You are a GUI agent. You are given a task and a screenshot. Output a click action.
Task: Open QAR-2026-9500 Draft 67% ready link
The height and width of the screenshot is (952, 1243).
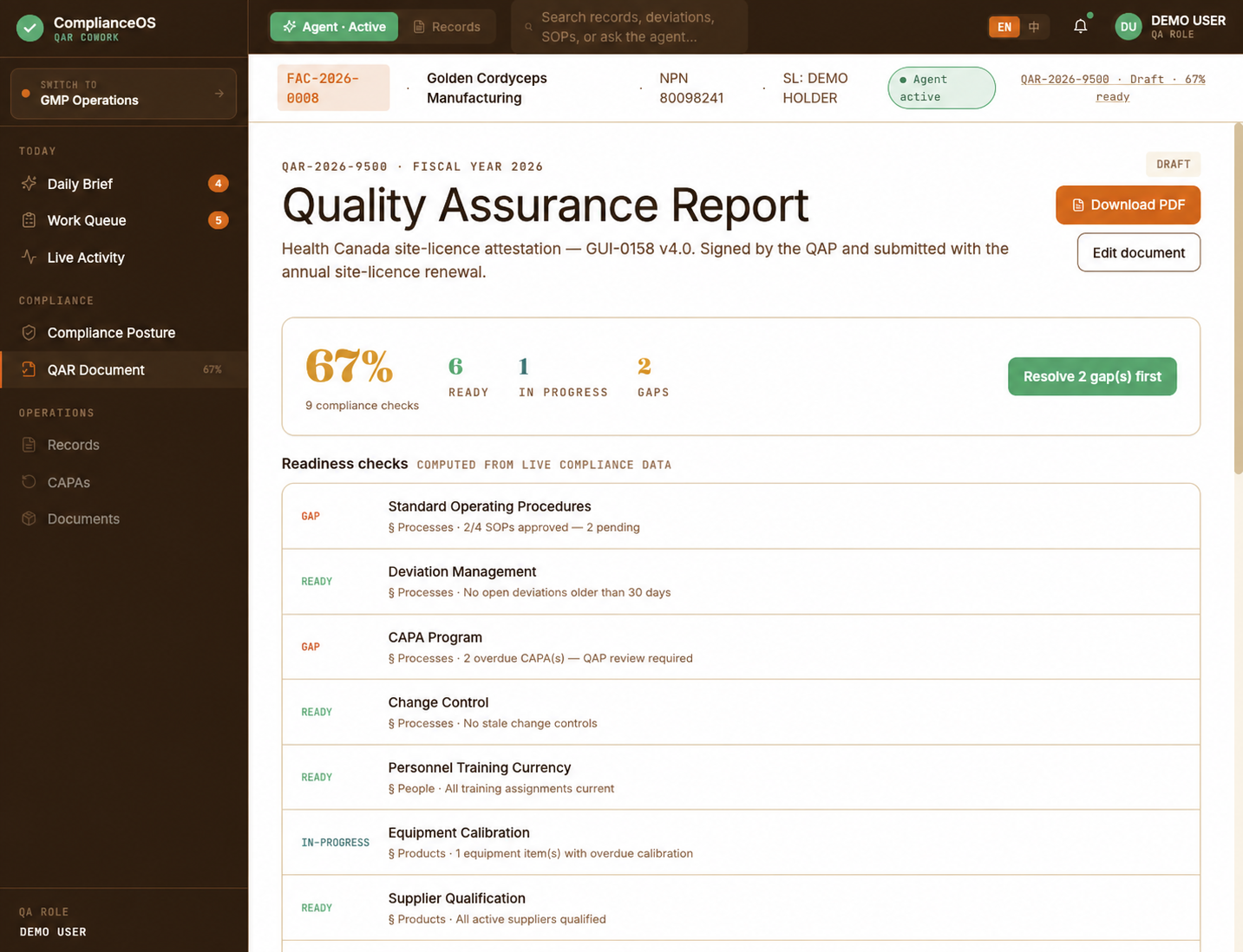point(1112,88)
